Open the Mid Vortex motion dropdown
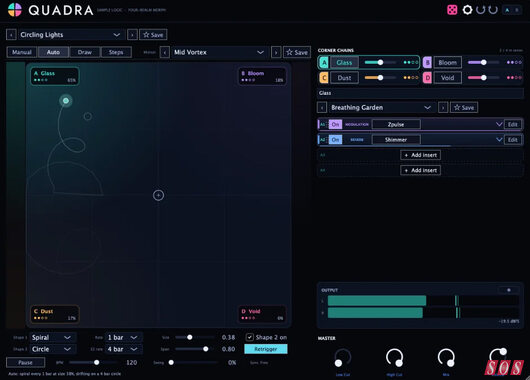 219,52
